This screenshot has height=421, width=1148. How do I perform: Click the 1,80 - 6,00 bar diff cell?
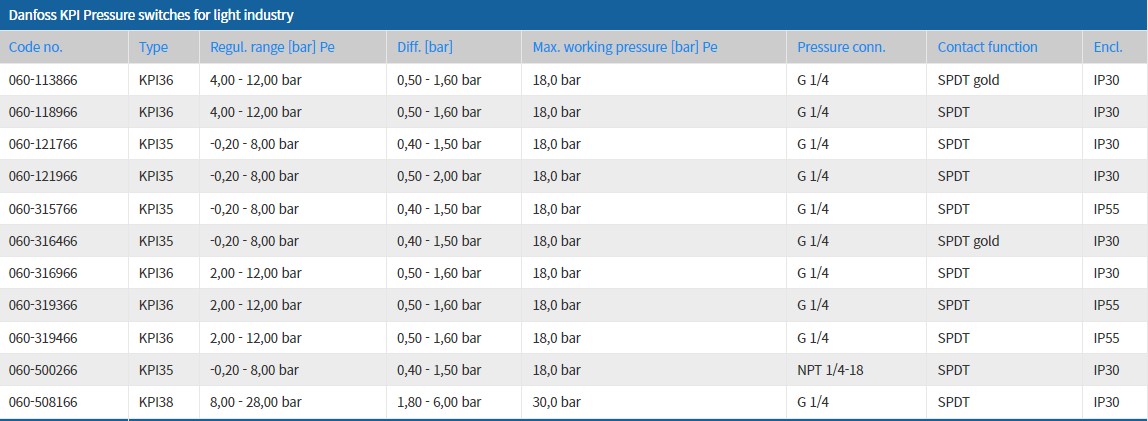(x=439, y=402)
